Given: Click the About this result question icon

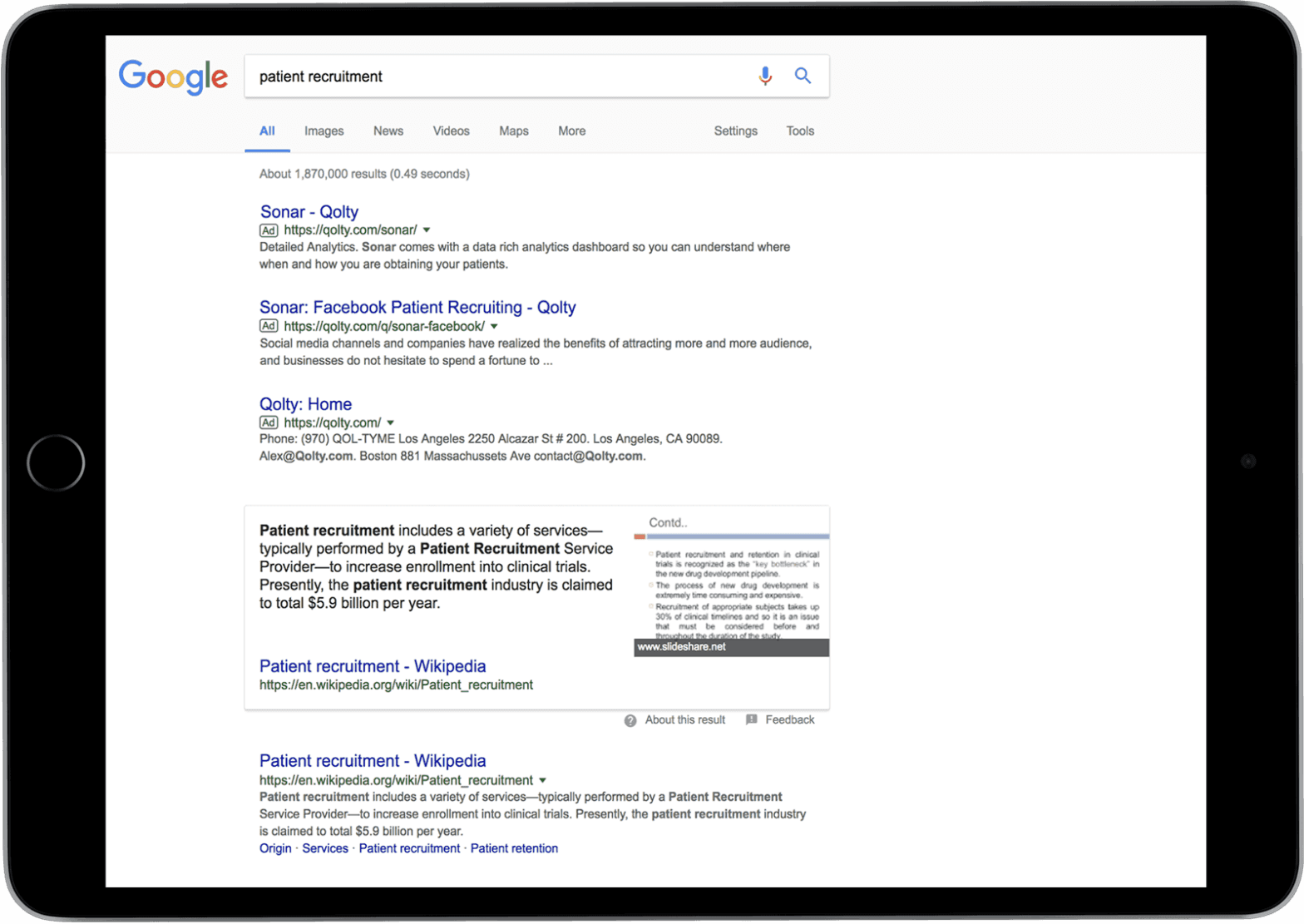Looking at the screenshot, I should tap(630, 721).
